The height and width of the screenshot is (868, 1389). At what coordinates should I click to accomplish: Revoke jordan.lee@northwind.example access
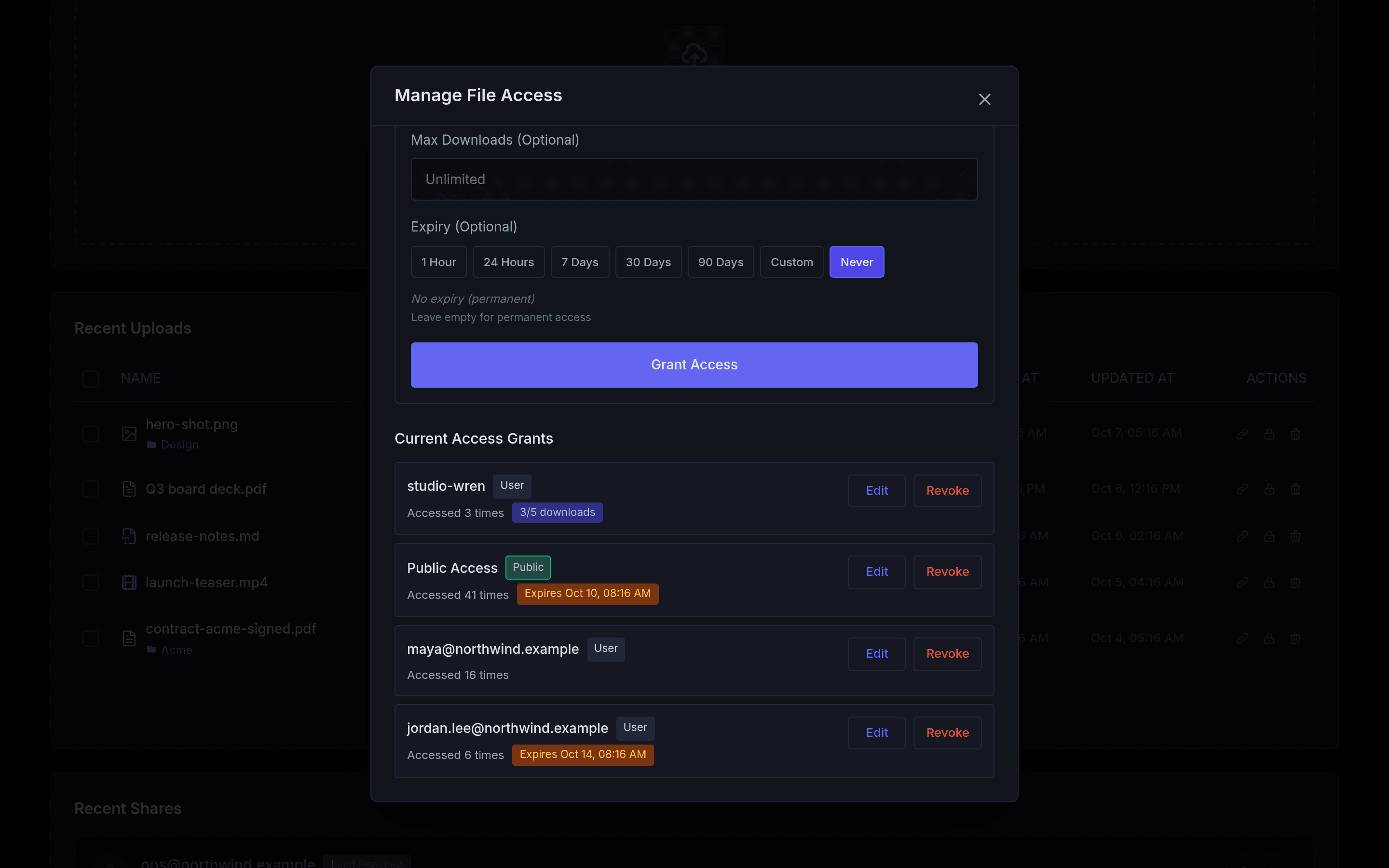point(947,732)
